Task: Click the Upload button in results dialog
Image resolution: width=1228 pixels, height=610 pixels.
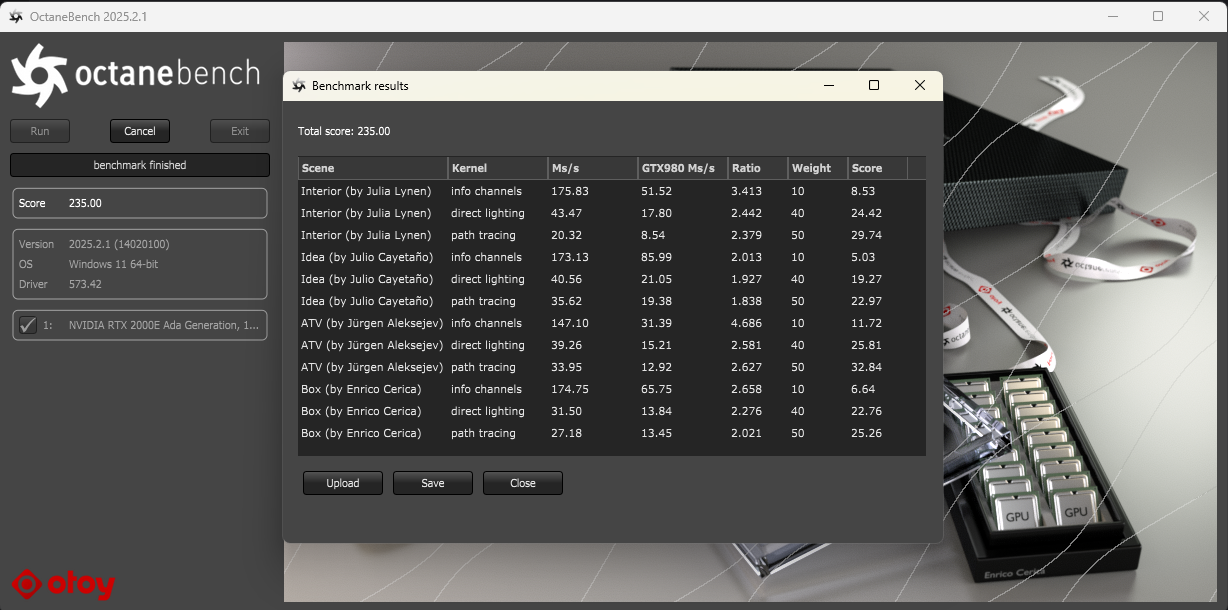Action: pyautogui.click(x=342, y=483)
